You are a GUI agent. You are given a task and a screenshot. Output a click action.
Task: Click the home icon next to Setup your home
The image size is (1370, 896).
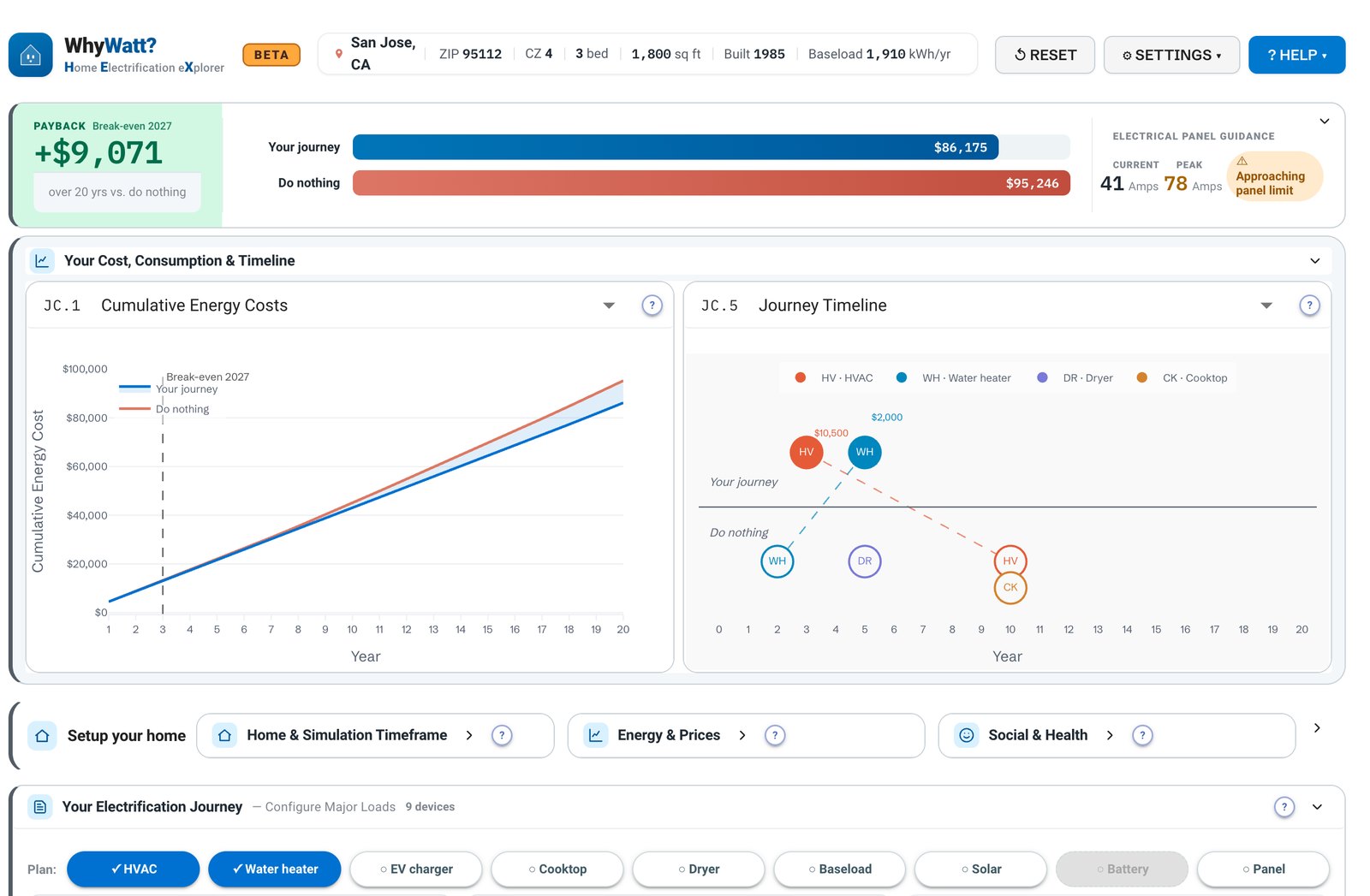[42, 736]
